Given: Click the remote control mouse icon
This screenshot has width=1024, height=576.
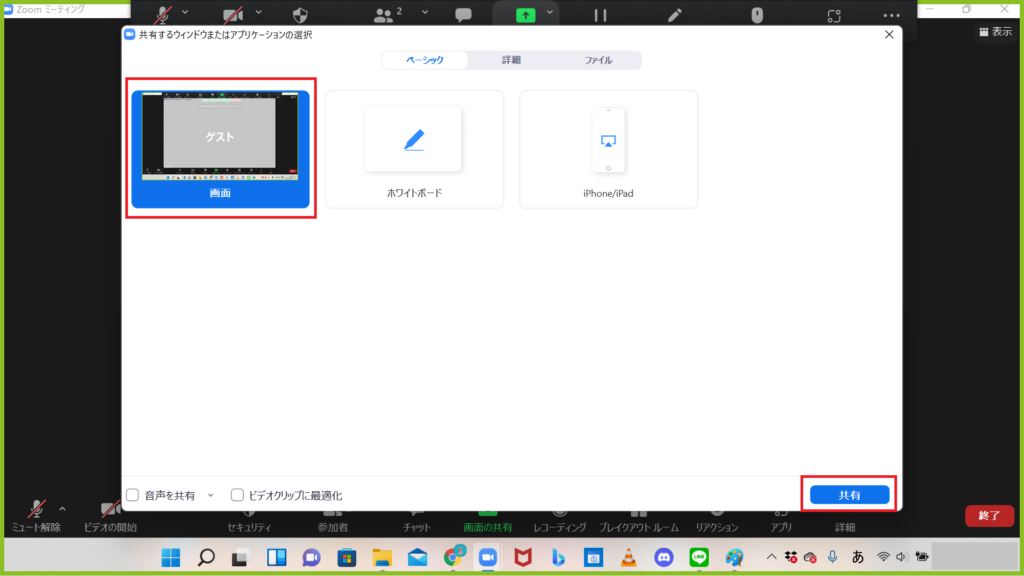Looking at the screenshot, I should point(757,15).
